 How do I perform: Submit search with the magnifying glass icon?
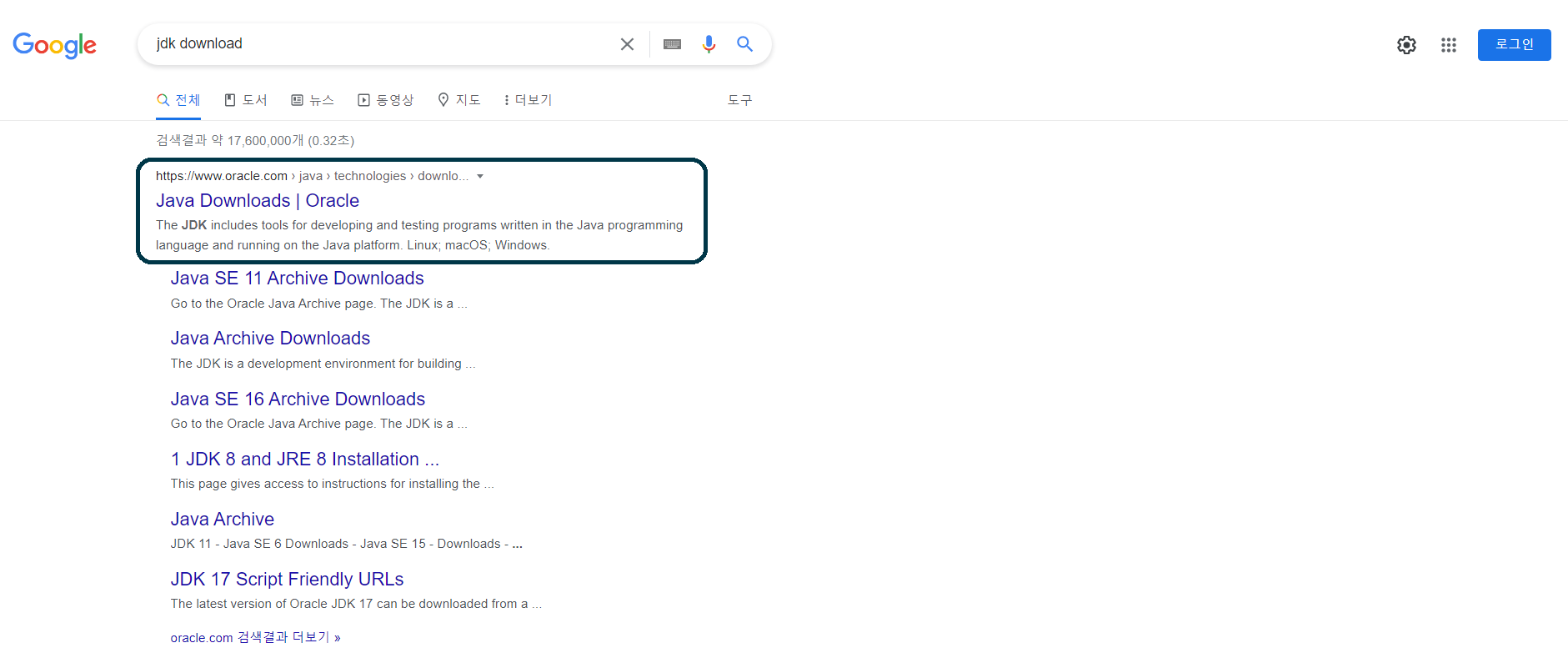click(x=744, y=44)
